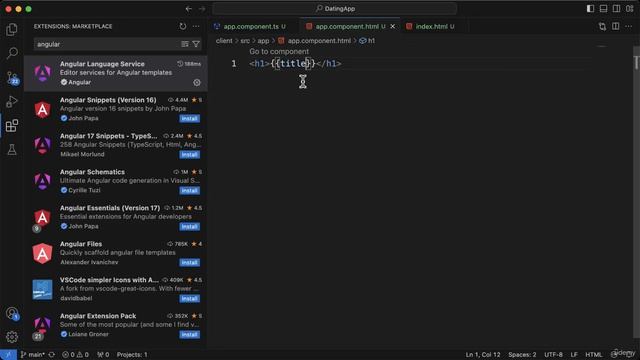Change end of line via LF
Image resolution: width=640 pixels, height=360 pixels.
[574, 355]
